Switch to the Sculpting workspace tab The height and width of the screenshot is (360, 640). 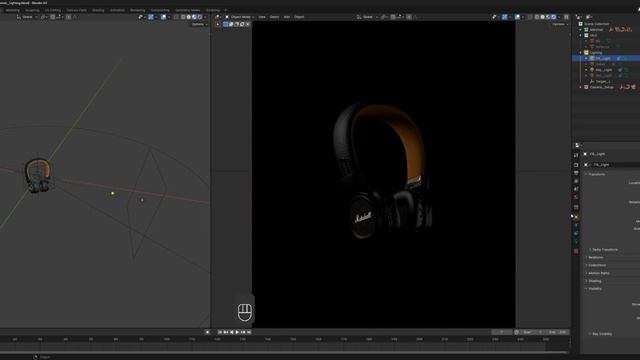[x=32, y=10]
